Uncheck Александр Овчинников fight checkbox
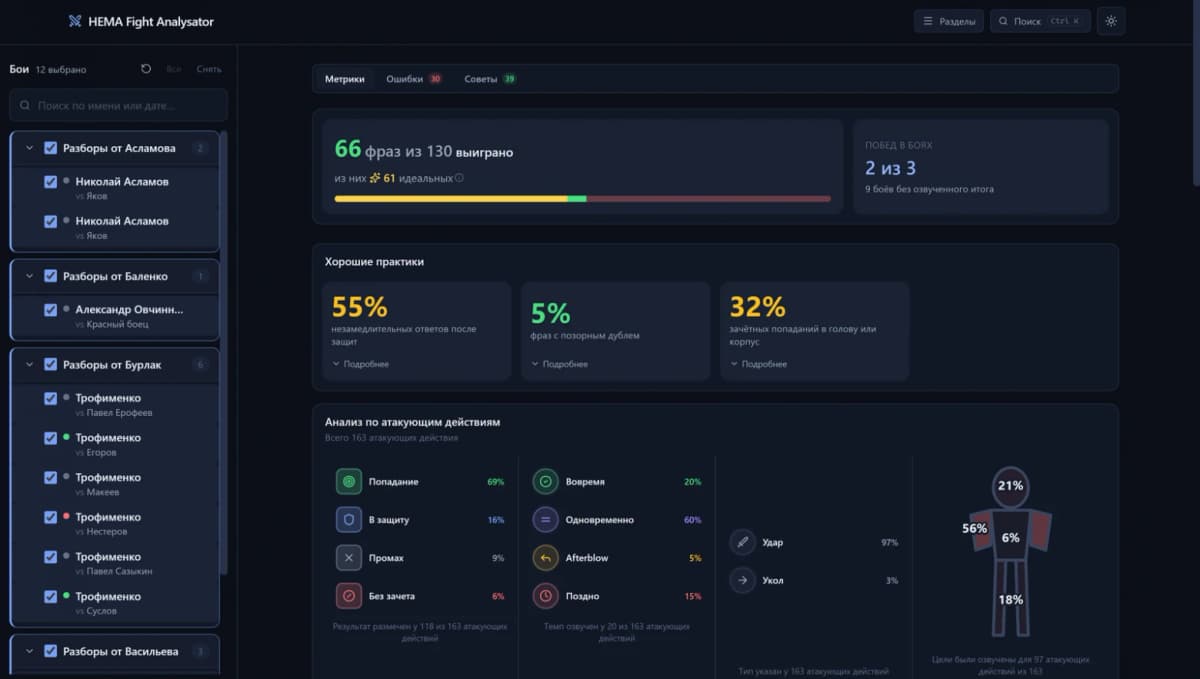This screenshot has width=1200, height=679. click(51, 310)
